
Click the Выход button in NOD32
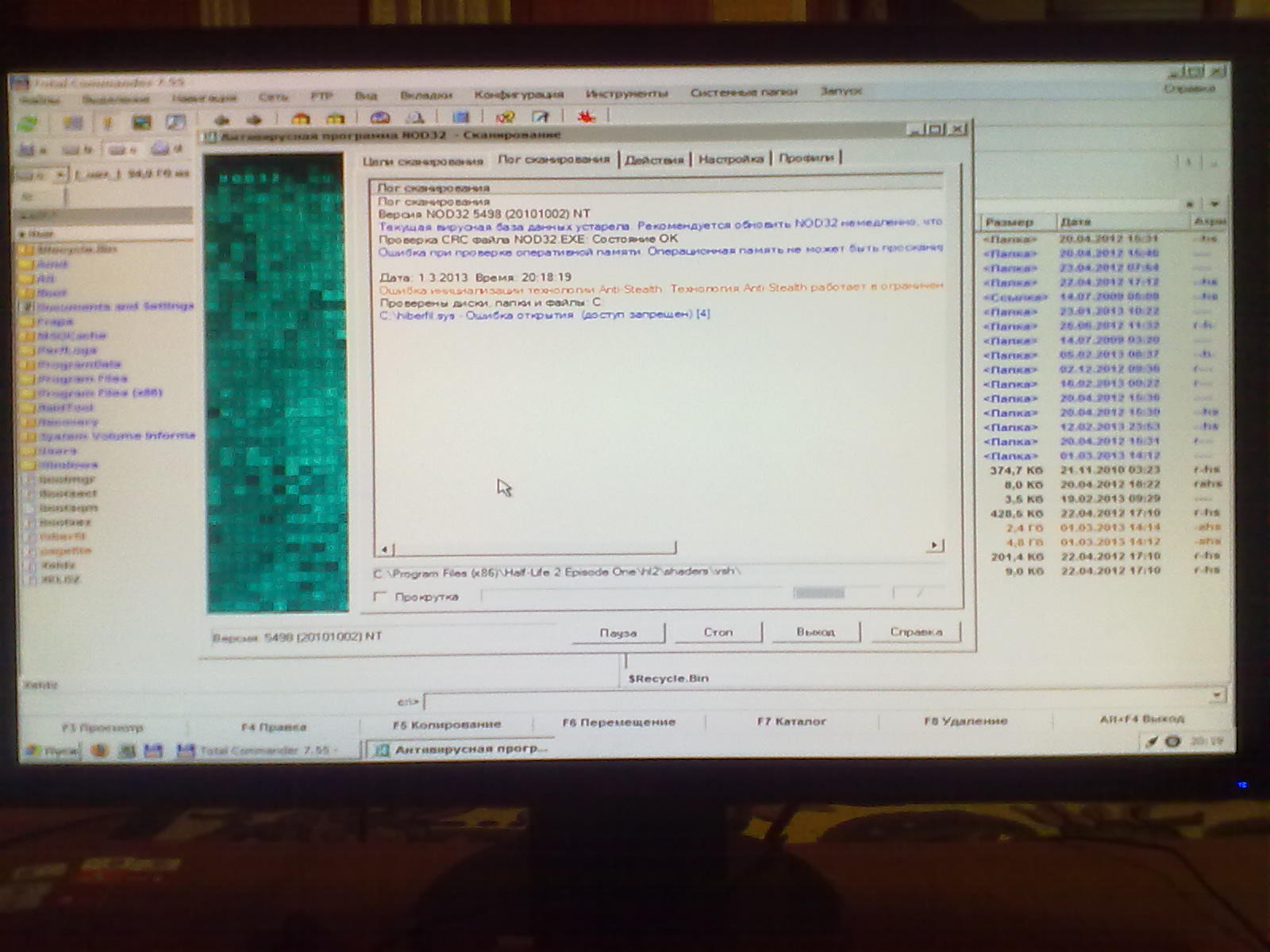point(815,632)
